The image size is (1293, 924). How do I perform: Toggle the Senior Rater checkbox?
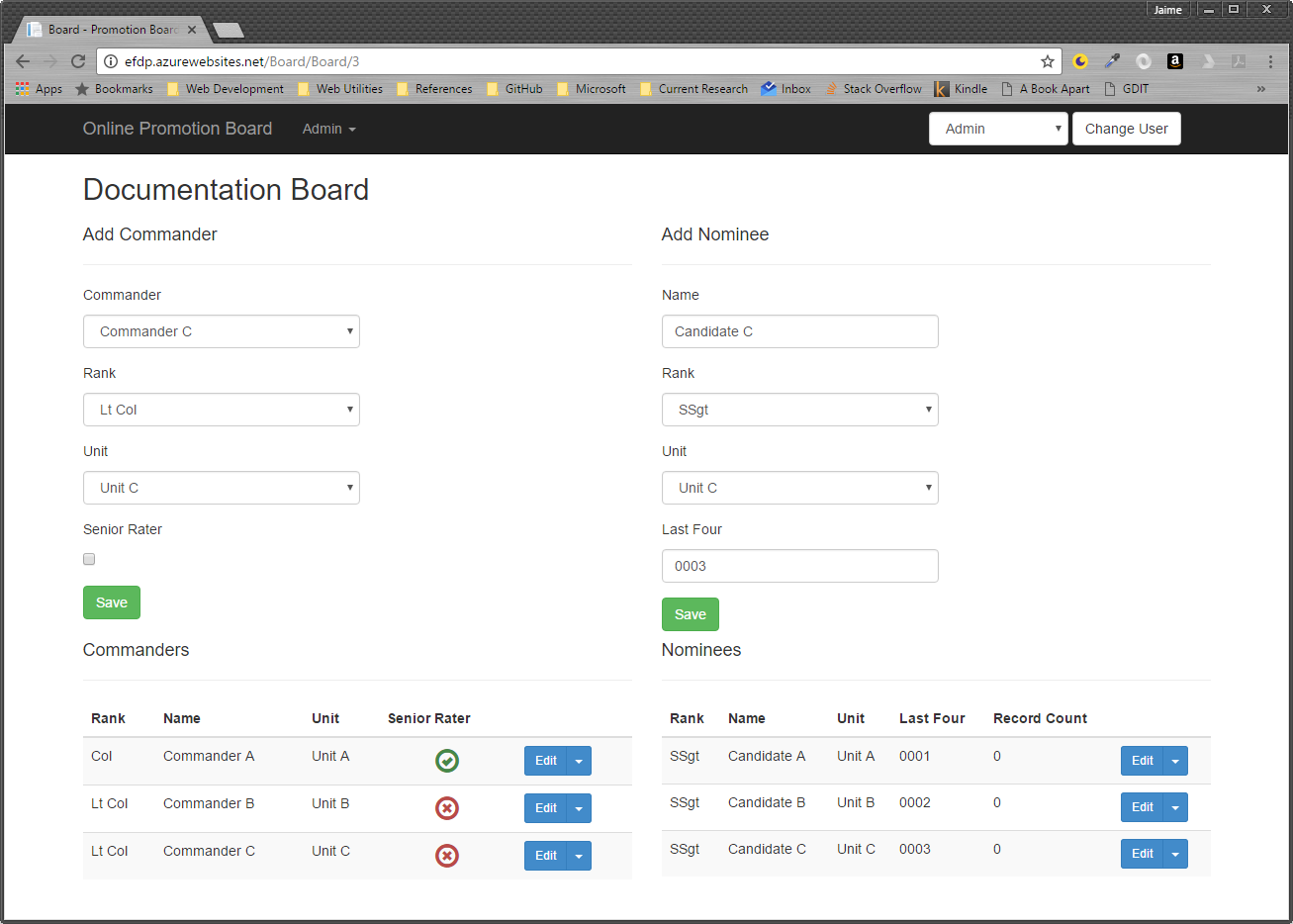[89, 559]
